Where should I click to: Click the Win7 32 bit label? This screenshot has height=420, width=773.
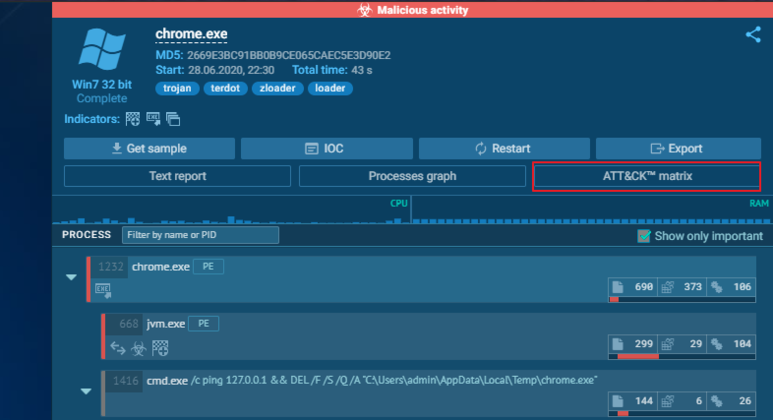click(x=102, y=84)
